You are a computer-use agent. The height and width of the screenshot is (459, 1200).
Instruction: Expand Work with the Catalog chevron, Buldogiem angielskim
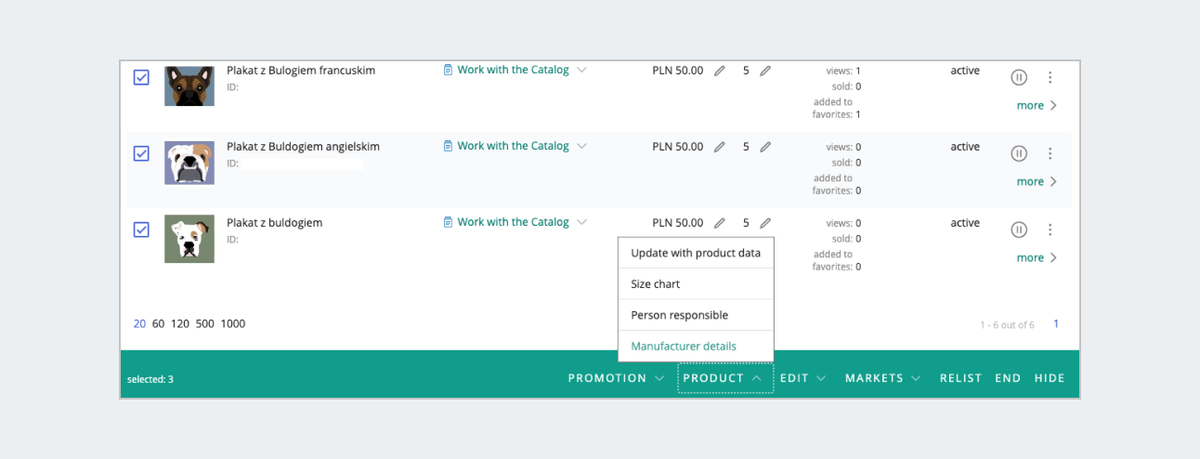coord(582,146)
